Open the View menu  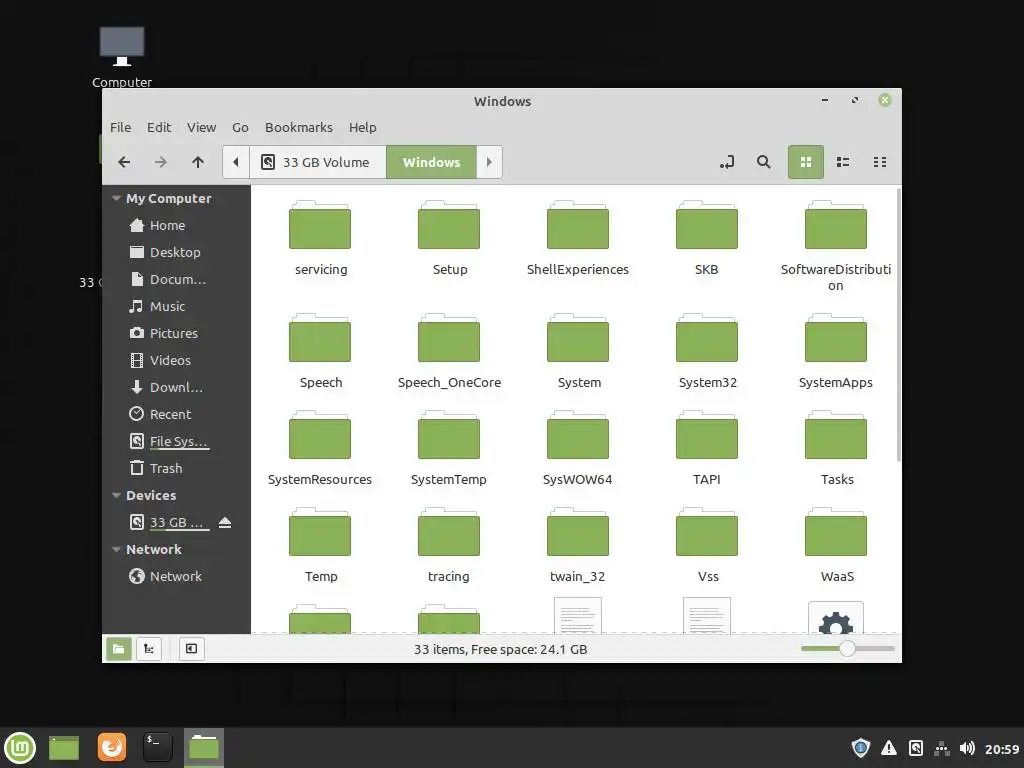pyautogui.click(x=201, y=127)
